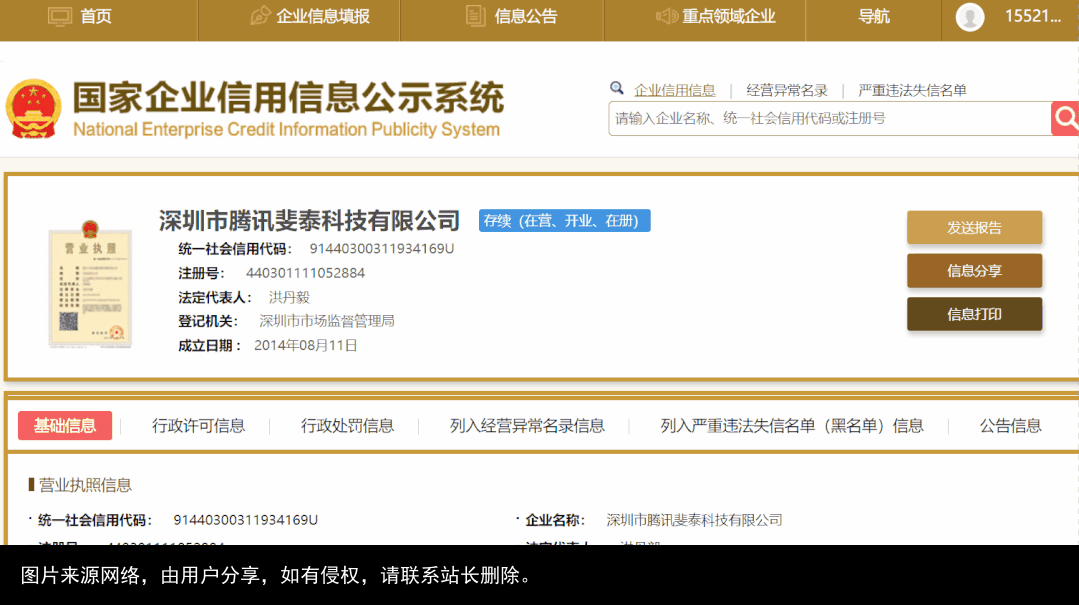Open the 导航 navigation menu
1079x605 pixels.
click(872, 15)
